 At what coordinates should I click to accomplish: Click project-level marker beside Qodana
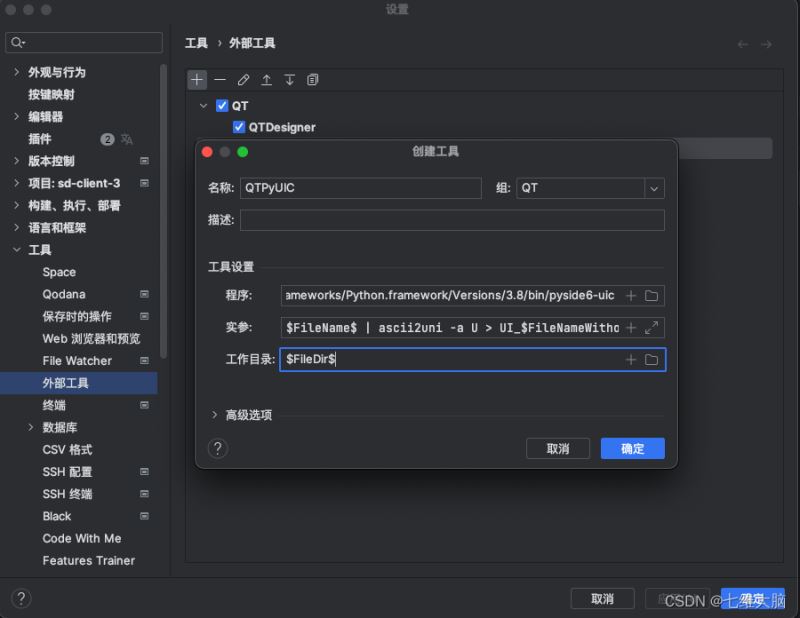(144, 294)
